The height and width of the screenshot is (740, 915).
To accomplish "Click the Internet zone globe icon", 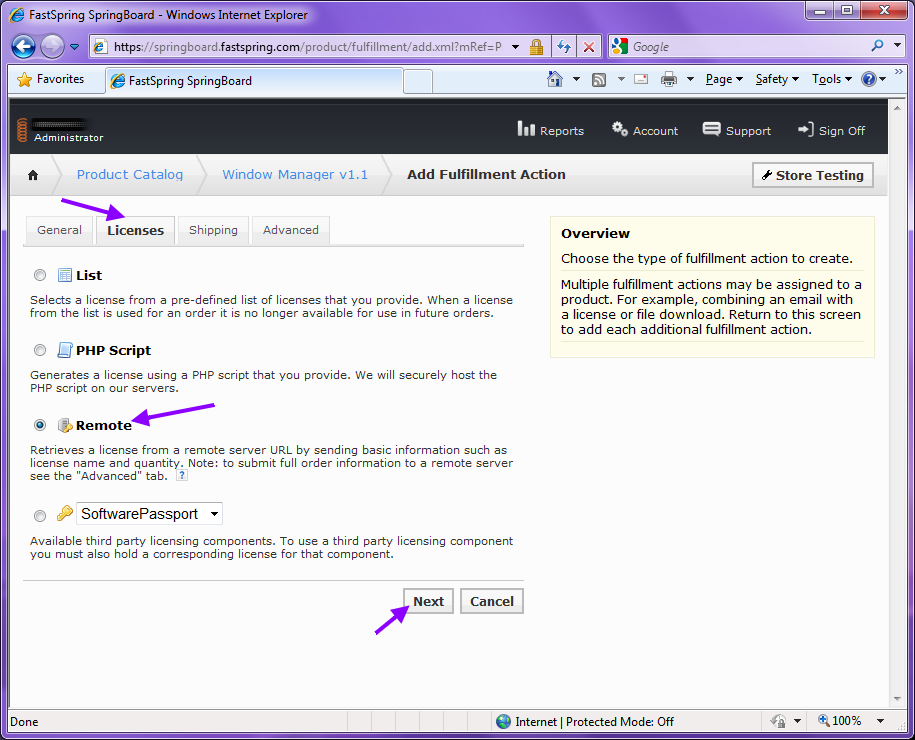I will click(x=504, y=721).
